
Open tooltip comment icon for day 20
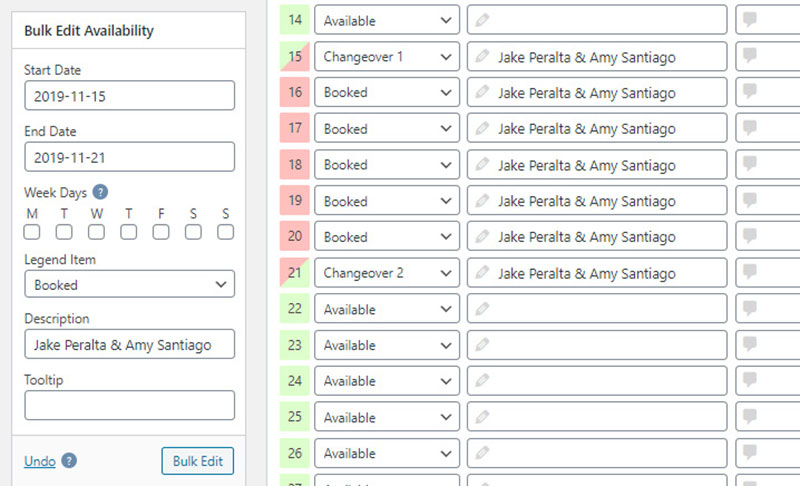pos(749,236)
